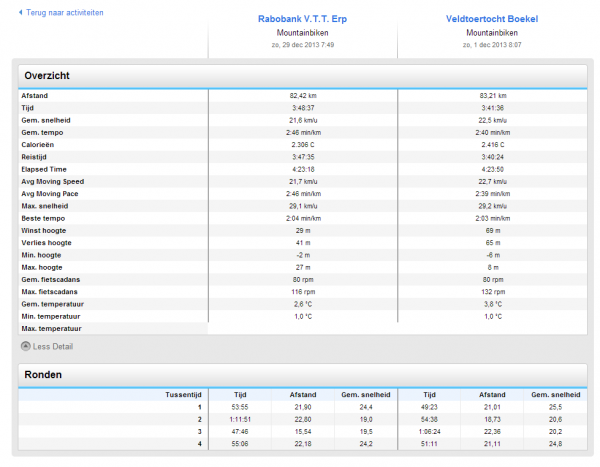Screen dimensions: 600x467
Task: Click the Afstand row label in Overzicht
Action: [x=36, y=96]
